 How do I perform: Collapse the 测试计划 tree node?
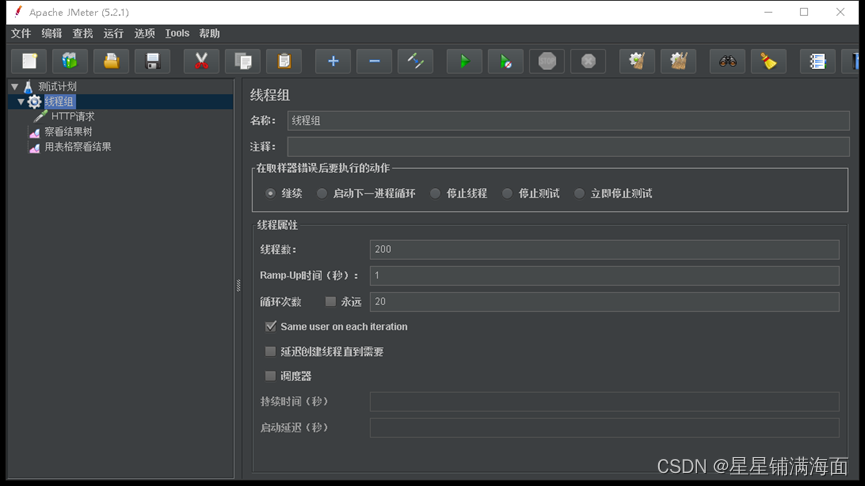(15, 87)
